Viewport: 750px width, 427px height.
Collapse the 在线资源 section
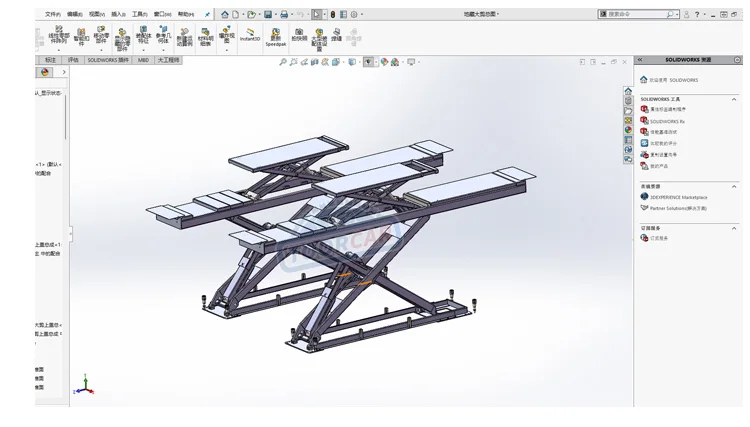click(x=734, y=186)
